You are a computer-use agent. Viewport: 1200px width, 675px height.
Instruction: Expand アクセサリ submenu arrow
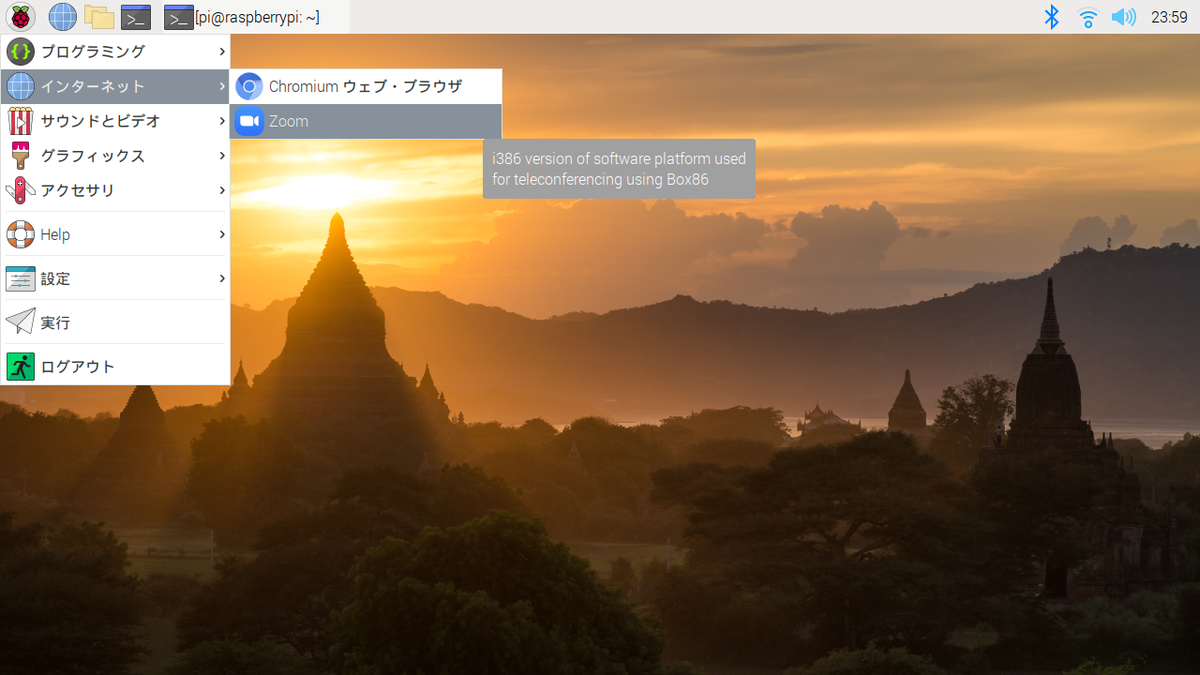pos(222,190)
